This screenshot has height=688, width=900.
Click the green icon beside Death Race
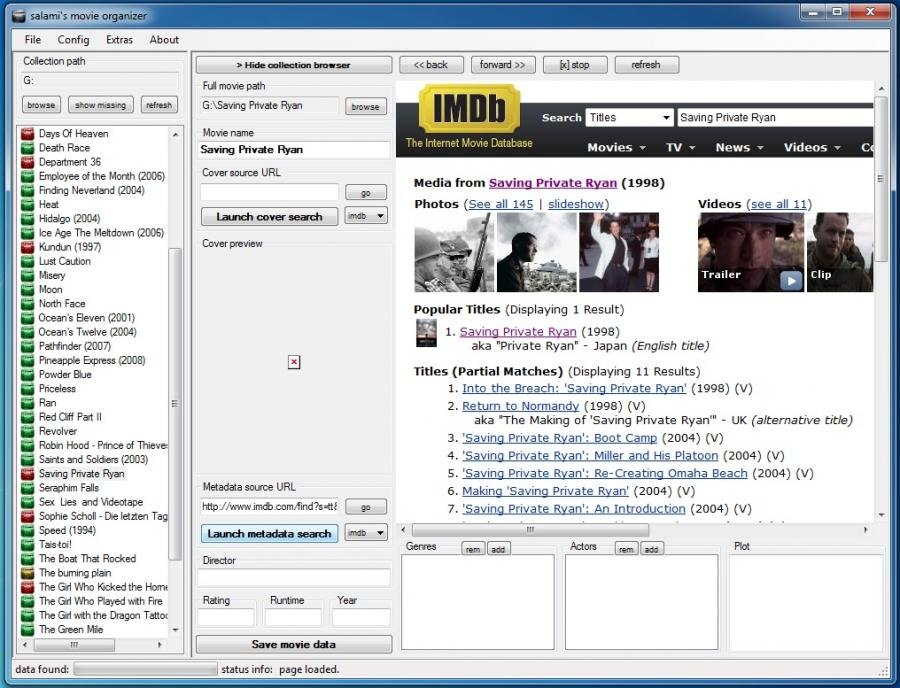tap(28, 148)
